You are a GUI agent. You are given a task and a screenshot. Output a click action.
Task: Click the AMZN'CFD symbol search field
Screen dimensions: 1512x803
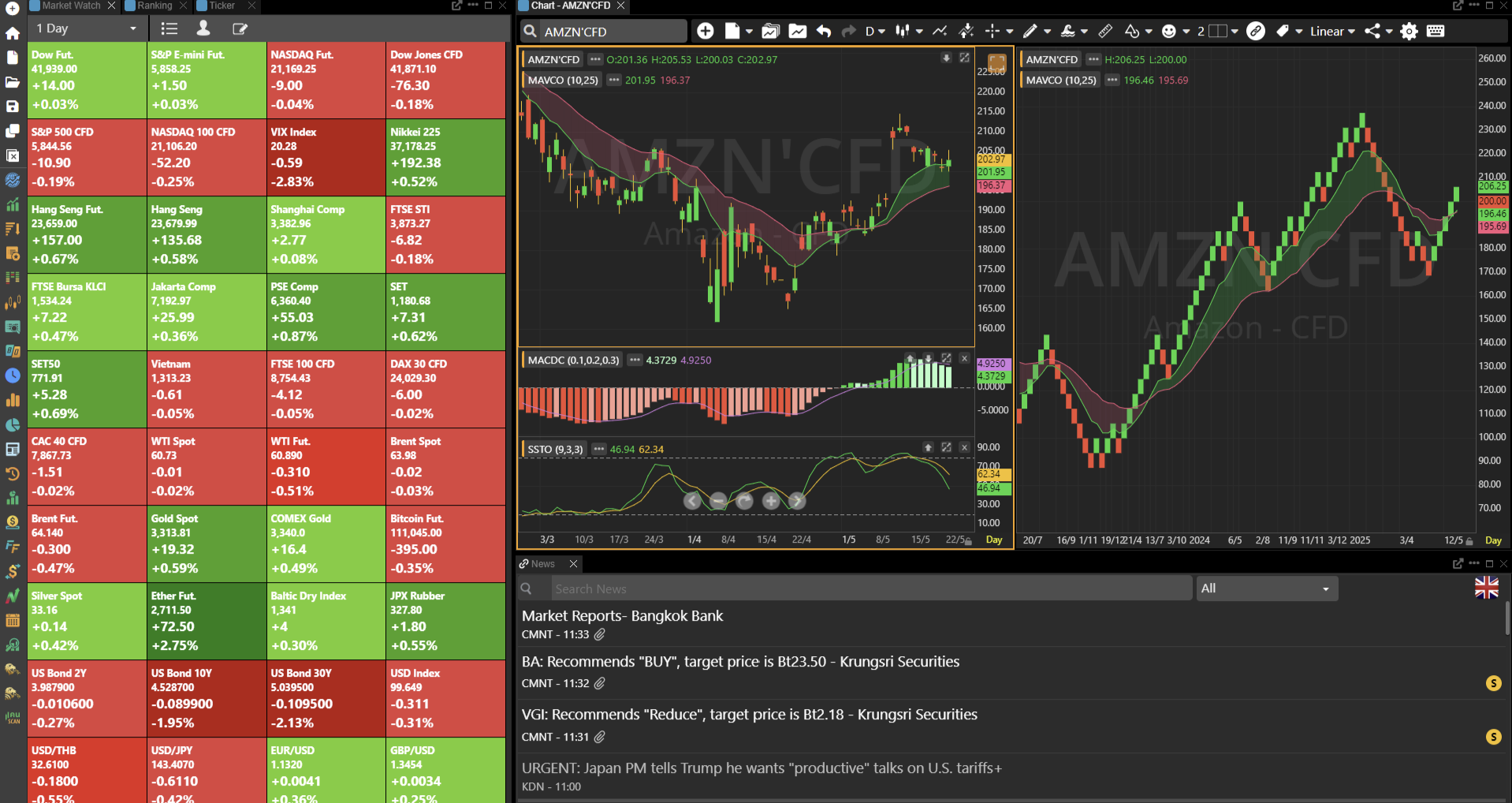[x=604, y=32]
